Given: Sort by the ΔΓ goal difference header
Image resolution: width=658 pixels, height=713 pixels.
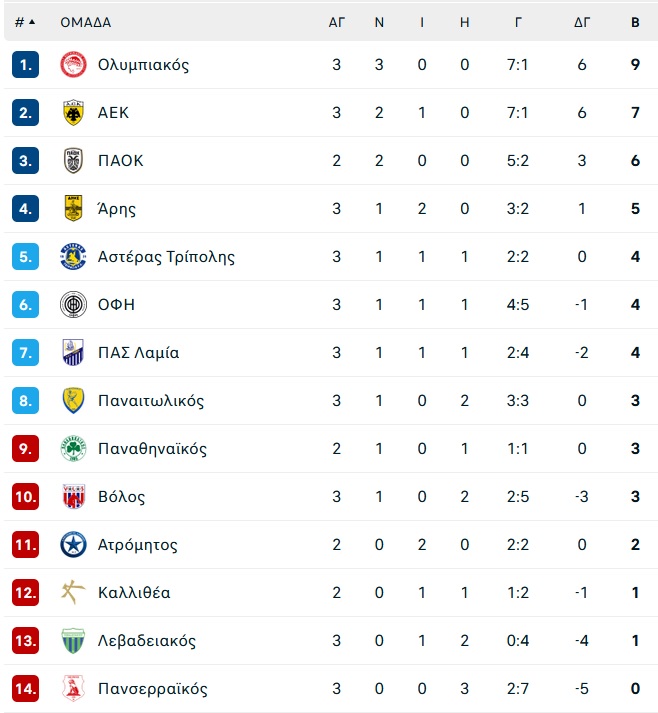Looking at the screenshot, I should tap(582, 22).
